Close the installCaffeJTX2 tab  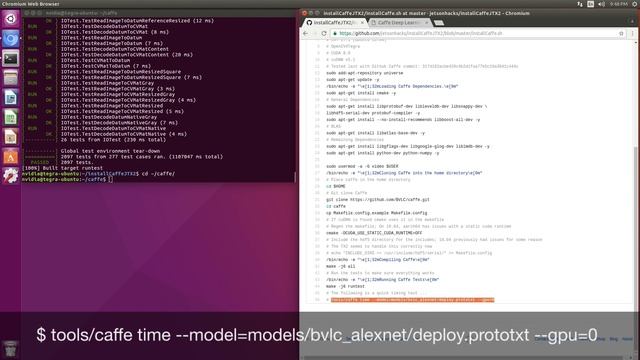coord(362,23)
